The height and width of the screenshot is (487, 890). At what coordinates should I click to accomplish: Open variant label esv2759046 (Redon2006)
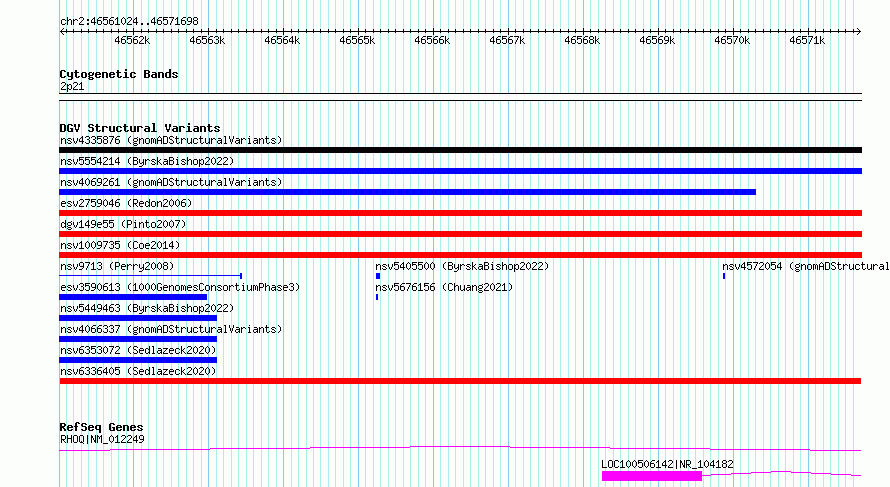coord(126,203)
